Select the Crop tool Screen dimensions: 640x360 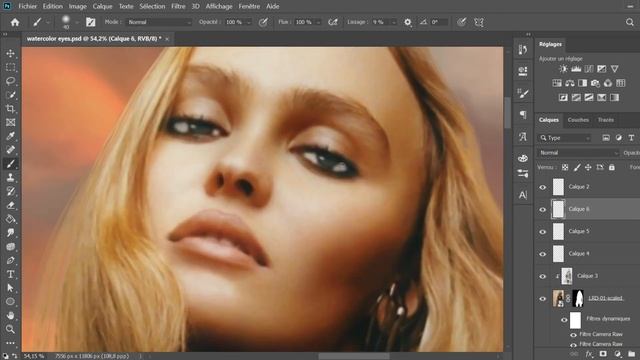(x=11, y=109)
